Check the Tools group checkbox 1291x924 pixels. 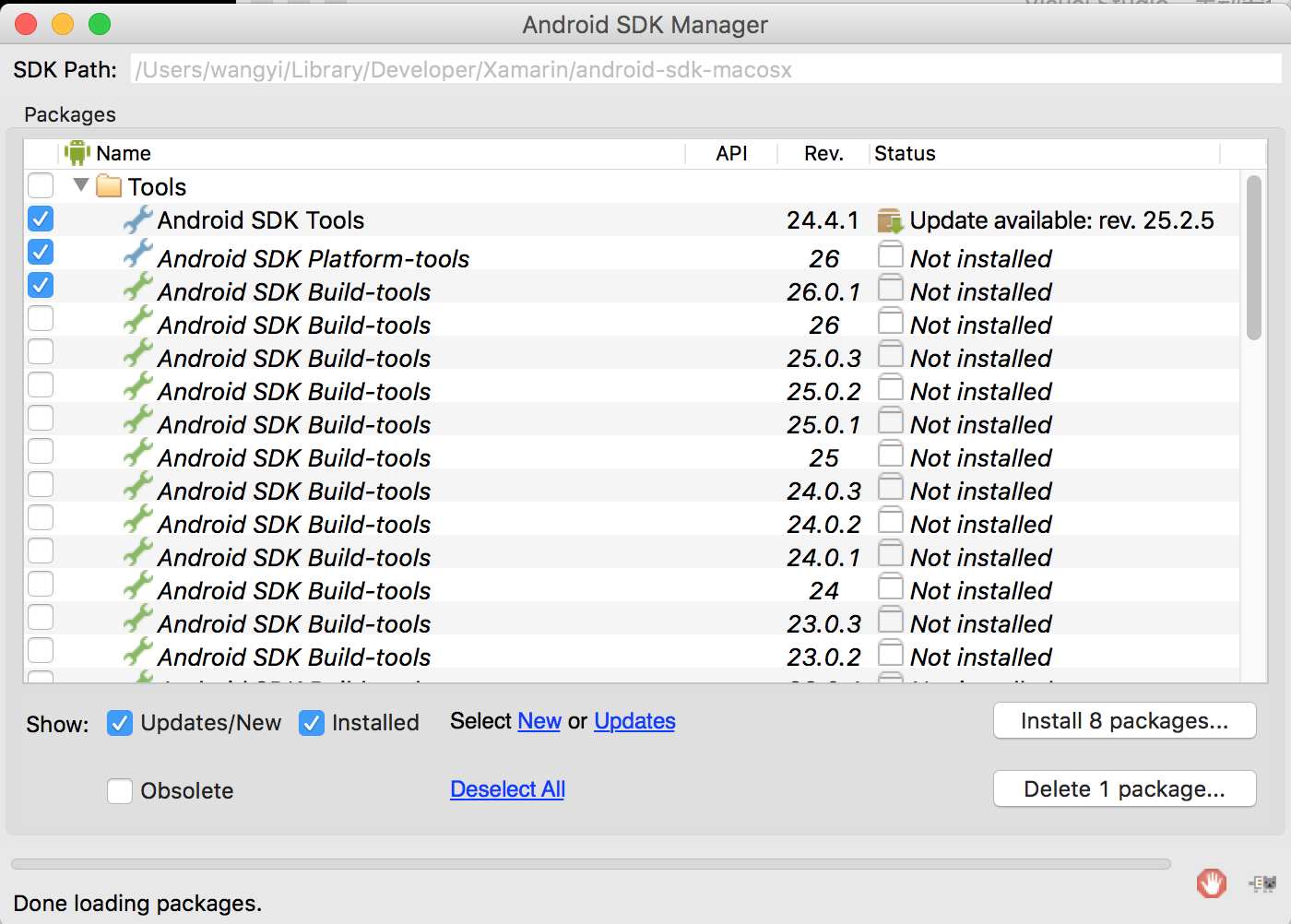[41, 185]
